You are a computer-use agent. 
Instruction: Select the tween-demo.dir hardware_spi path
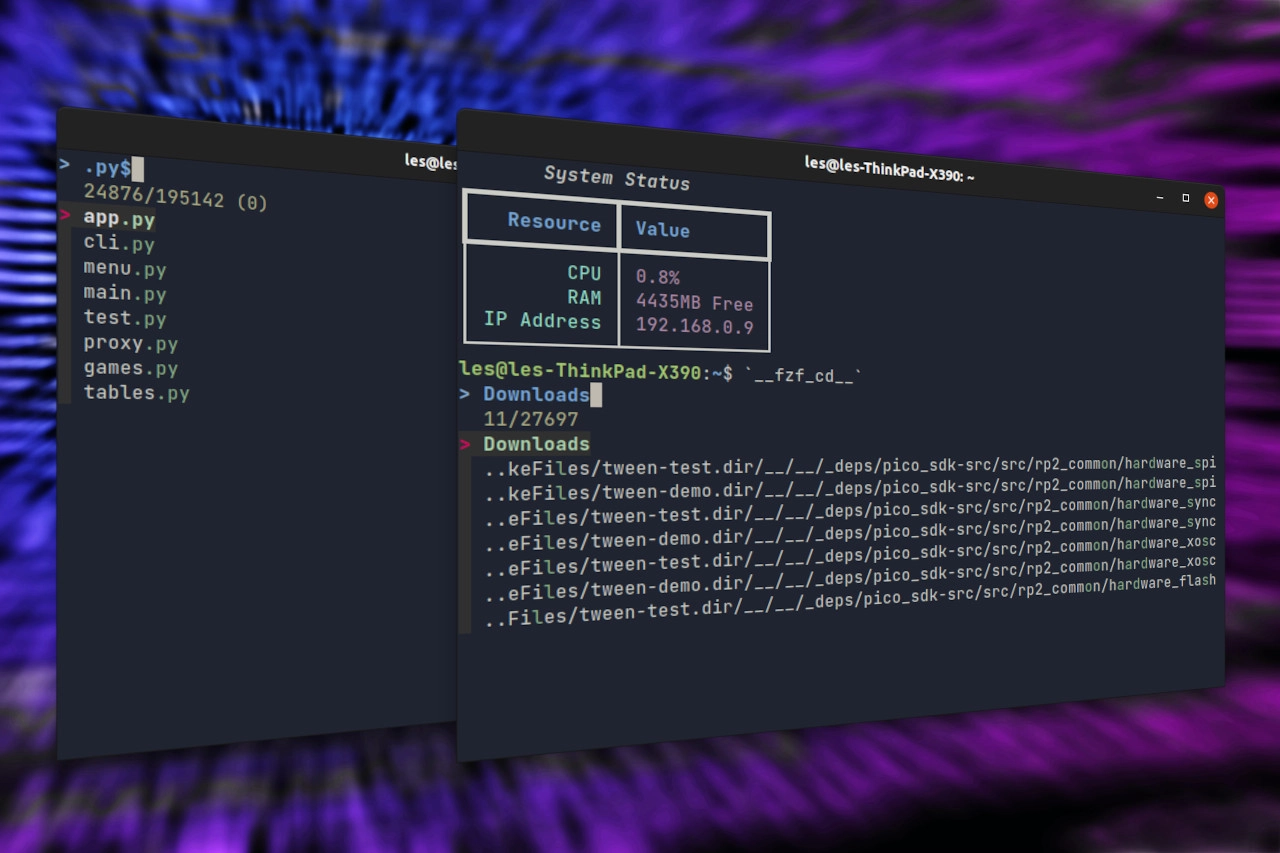pyautogui.click(x=850, y=488)
